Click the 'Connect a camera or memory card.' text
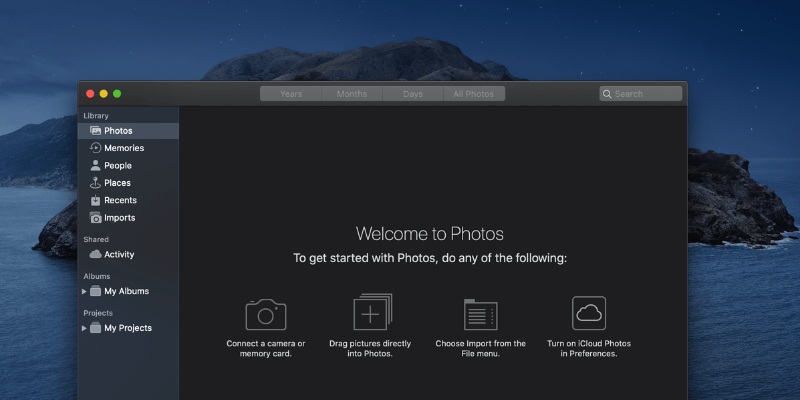Viewport: 800px width, 400px height. coord(266,348)
